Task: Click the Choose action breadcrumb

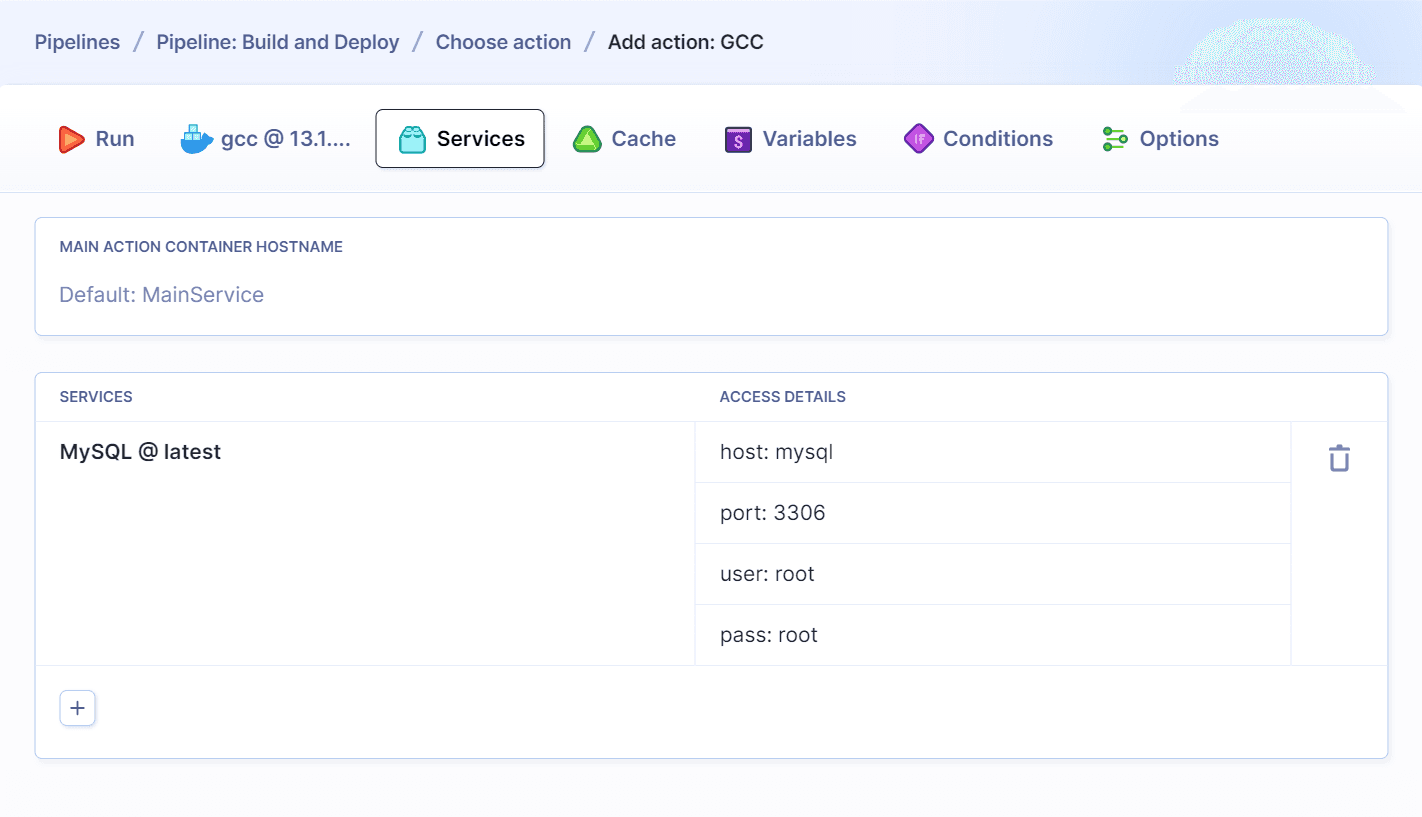Action: tap(503, 42)
